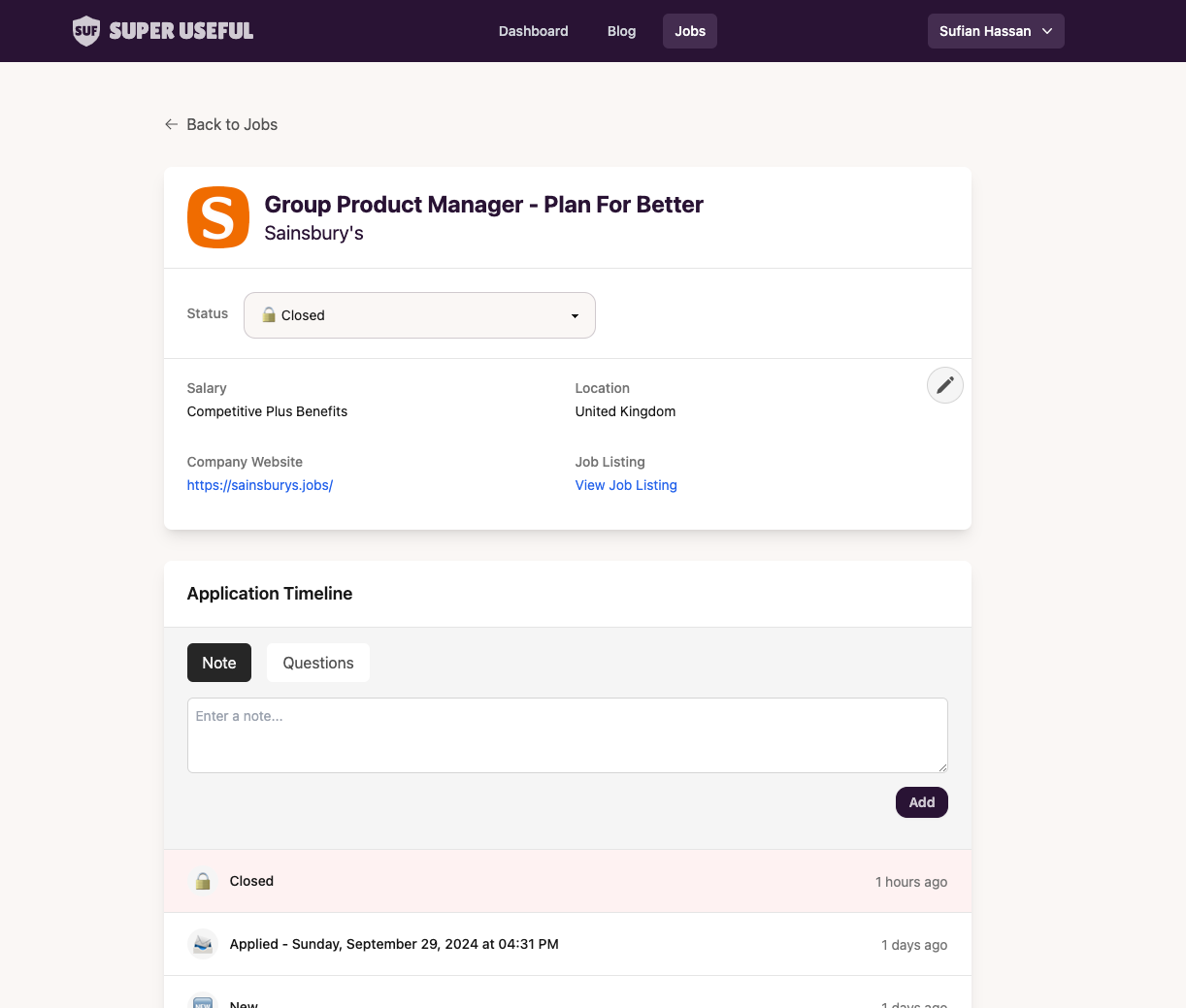This screenshot has height=1008, width=1186.
Task: Click the SUPER USEFUL brand text
Action: [x=181, y=31]
